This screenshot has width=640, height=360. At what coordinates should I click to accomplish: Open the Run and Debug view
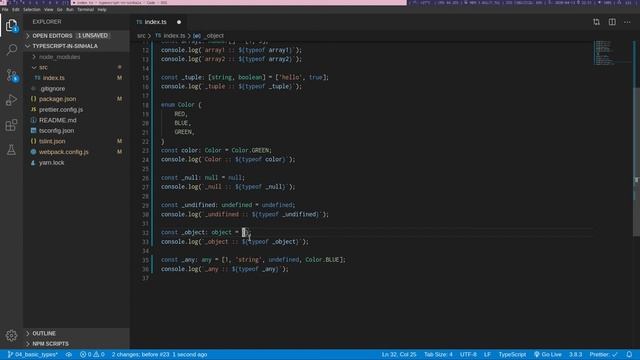pyautogui.click(x=11, y=100)
